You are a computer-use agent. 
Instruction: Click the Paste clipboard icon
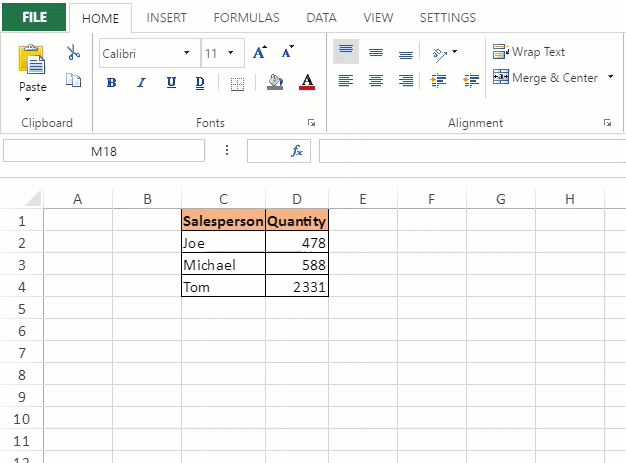[32, 59]
